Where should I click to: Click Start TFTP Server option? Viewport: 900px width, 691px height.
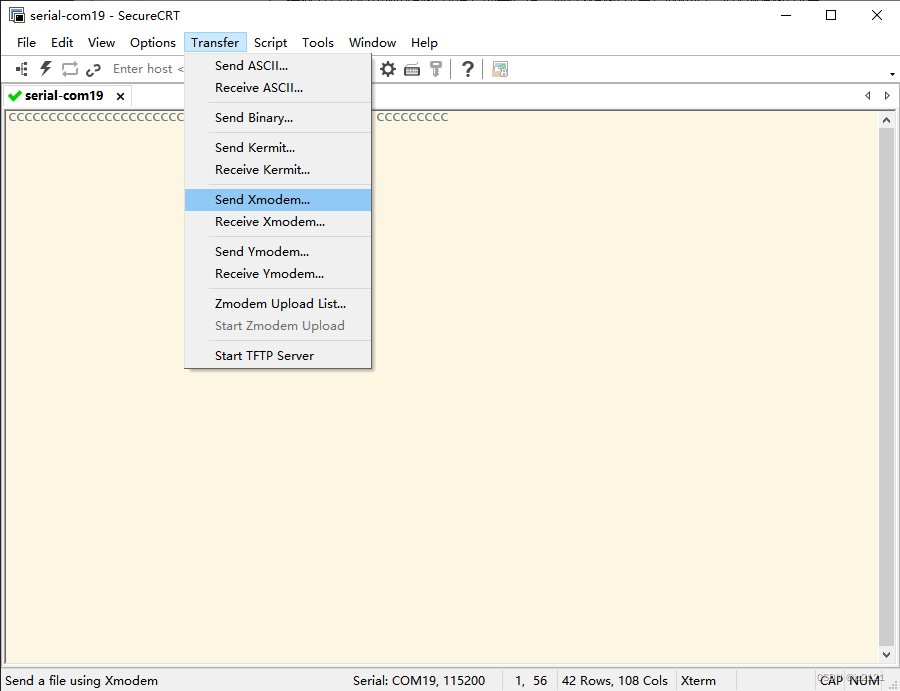coord(264,356)
